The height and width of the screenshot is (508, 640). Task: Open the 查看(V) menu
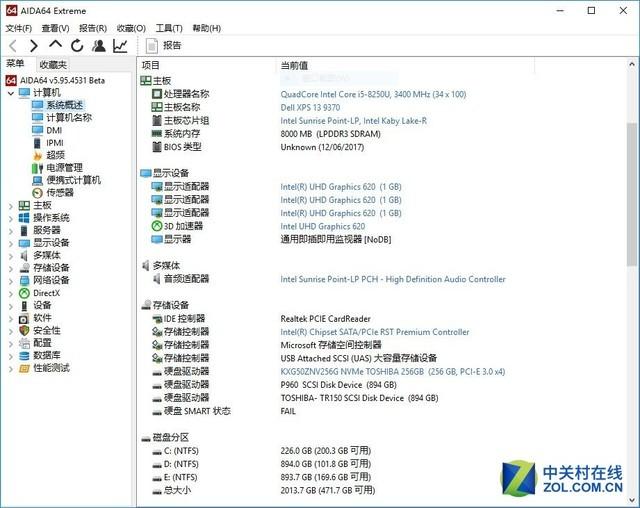(55, 28)
